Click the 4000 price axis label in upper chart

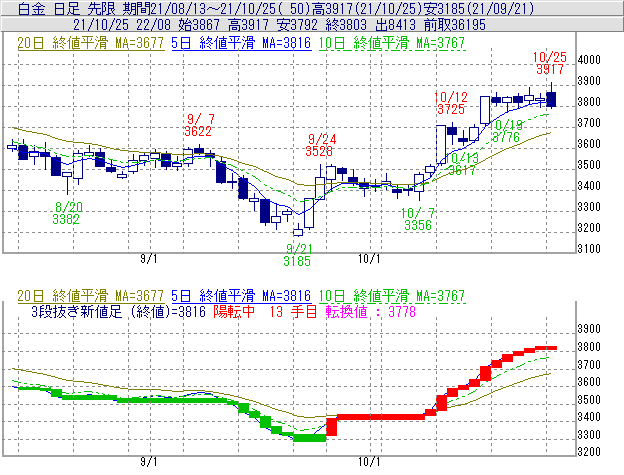point(589,60)
